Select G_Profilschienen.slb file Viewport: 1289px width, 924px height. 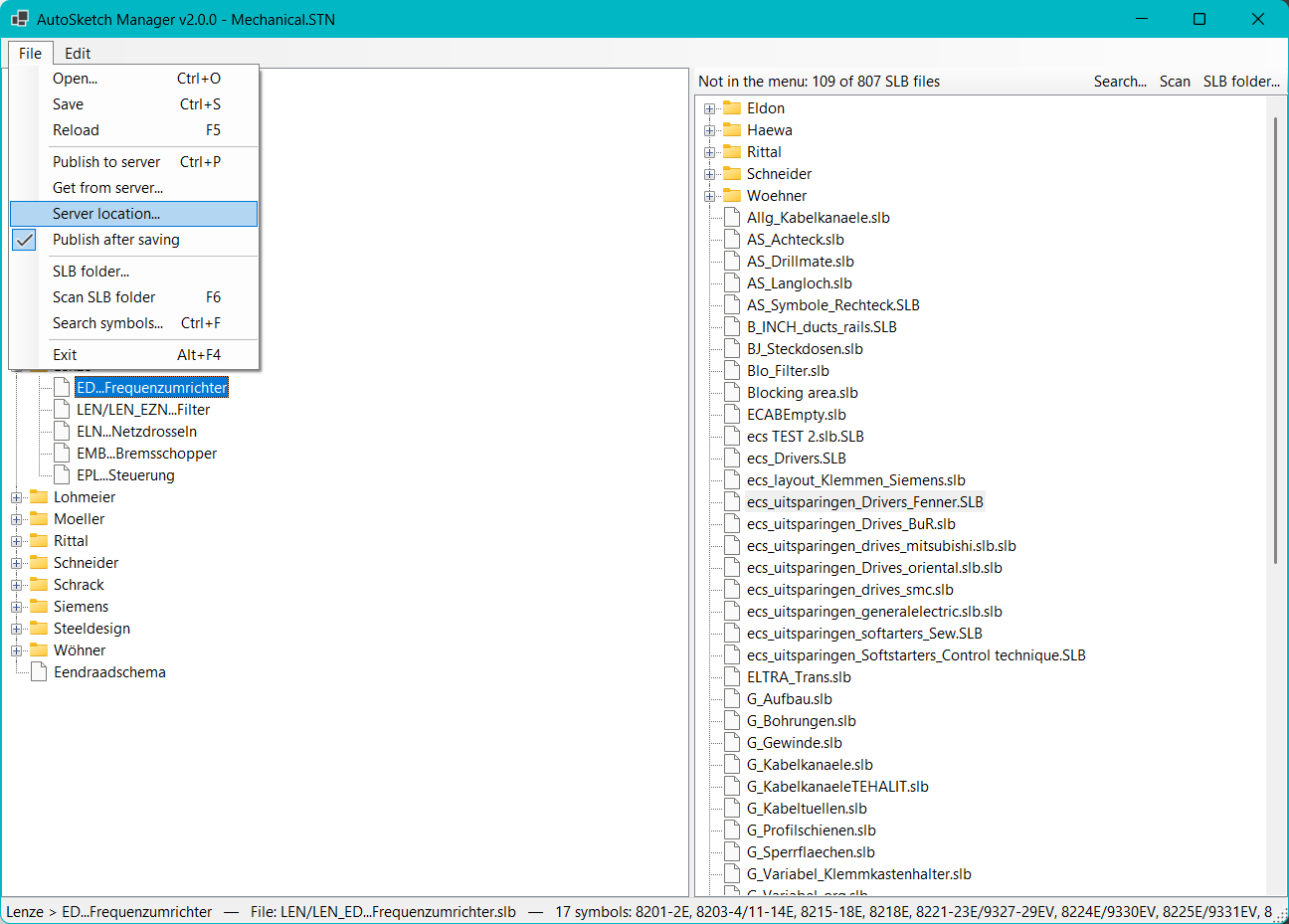coord(812,831)
